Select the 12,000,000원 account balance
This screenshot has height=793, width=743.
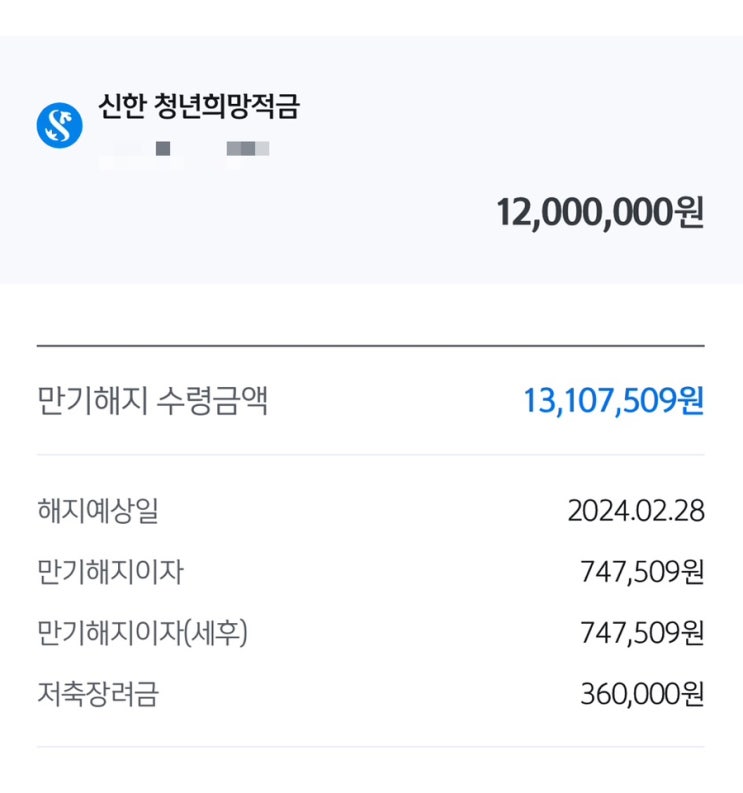[600, 213]
